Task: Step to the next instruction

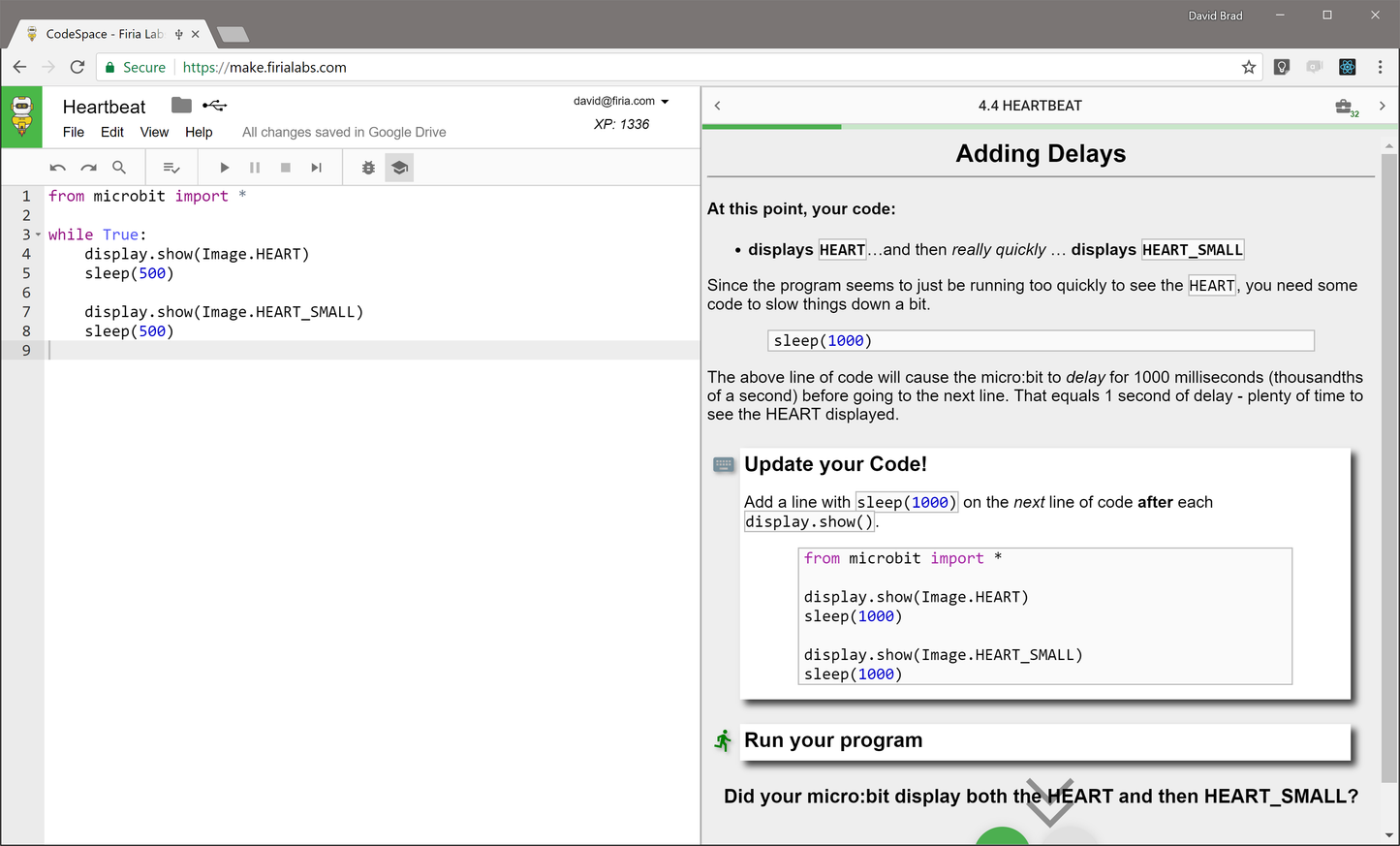Action: 316,167
